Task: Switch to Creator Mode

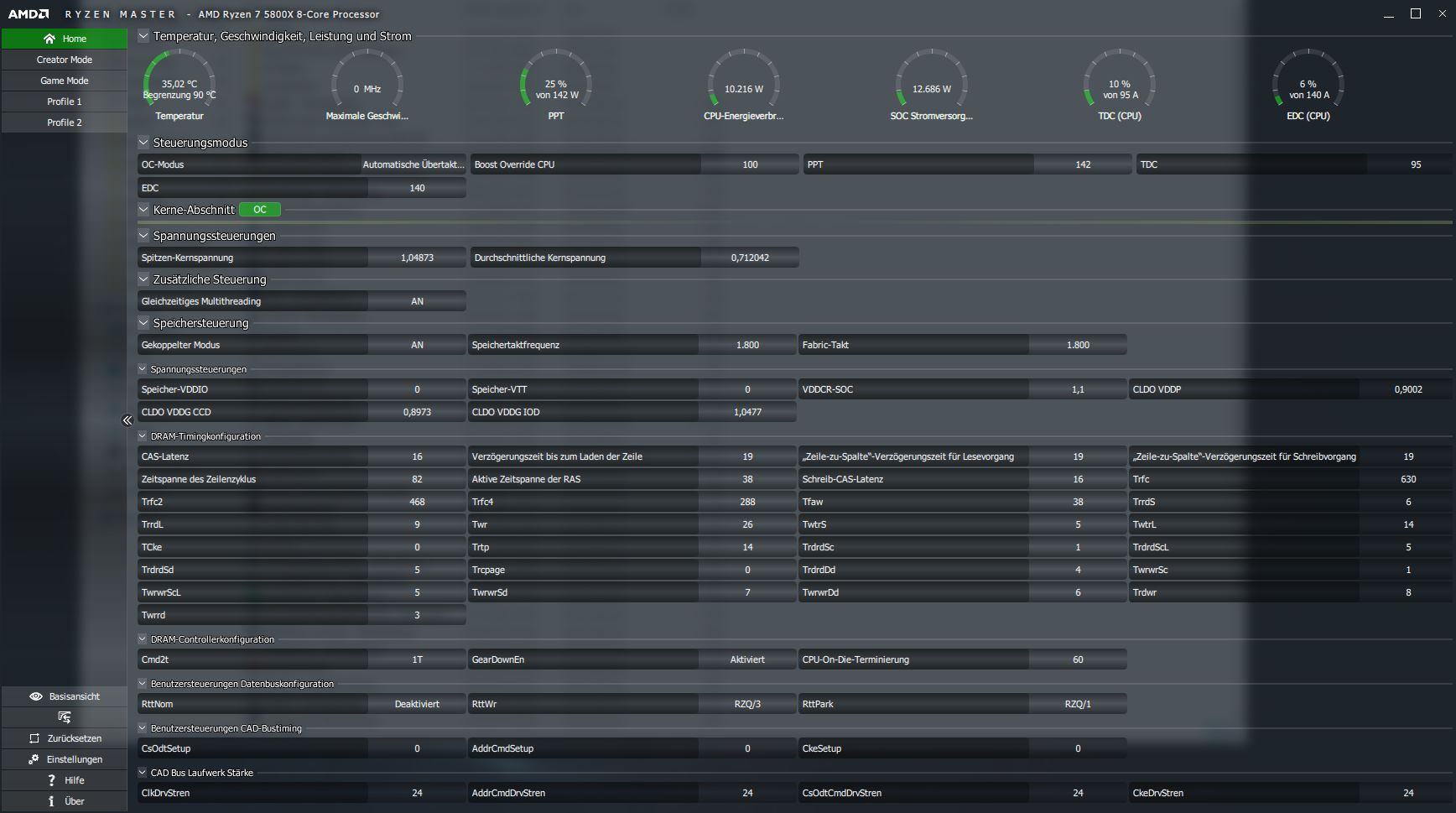Action: [x=65, y=60]
